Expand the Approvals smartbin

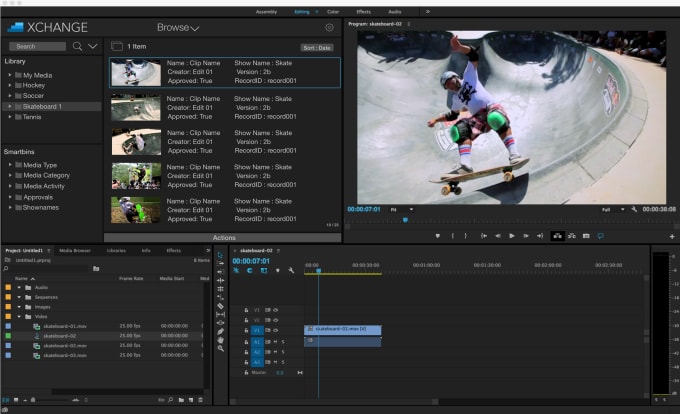tap(10, 197)
